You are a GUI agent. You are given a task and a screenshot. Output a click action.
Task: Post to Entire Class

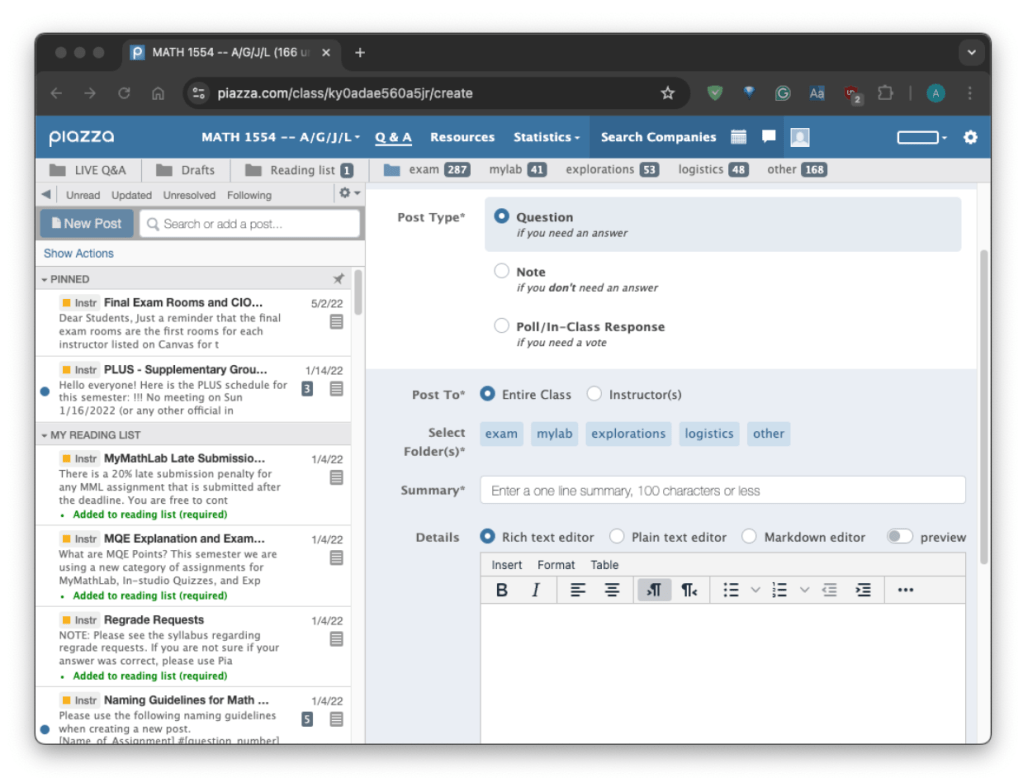(487, 394)
